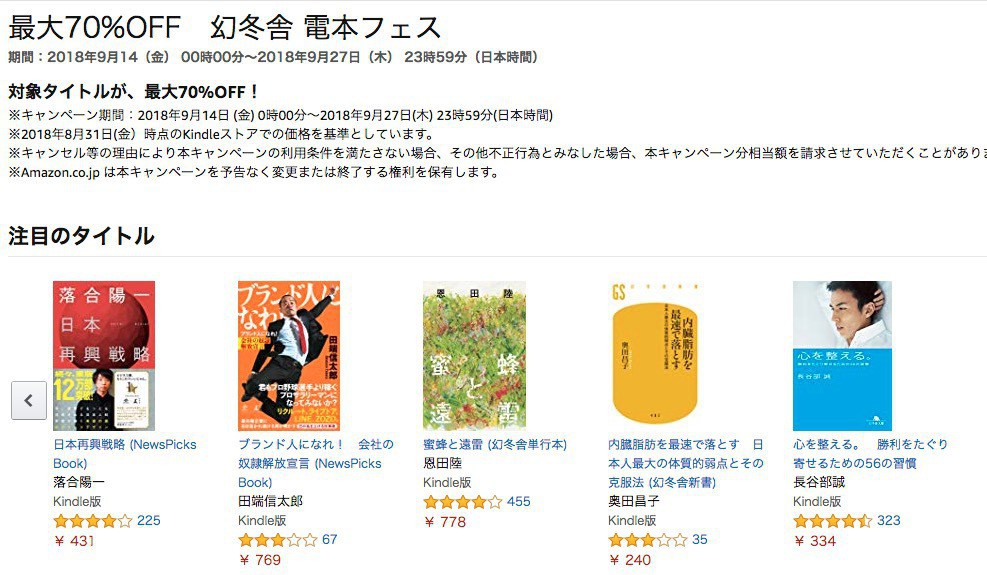View the 225 reviews for 日本再興戦略

pyautogui.click(x=149, y=520)
